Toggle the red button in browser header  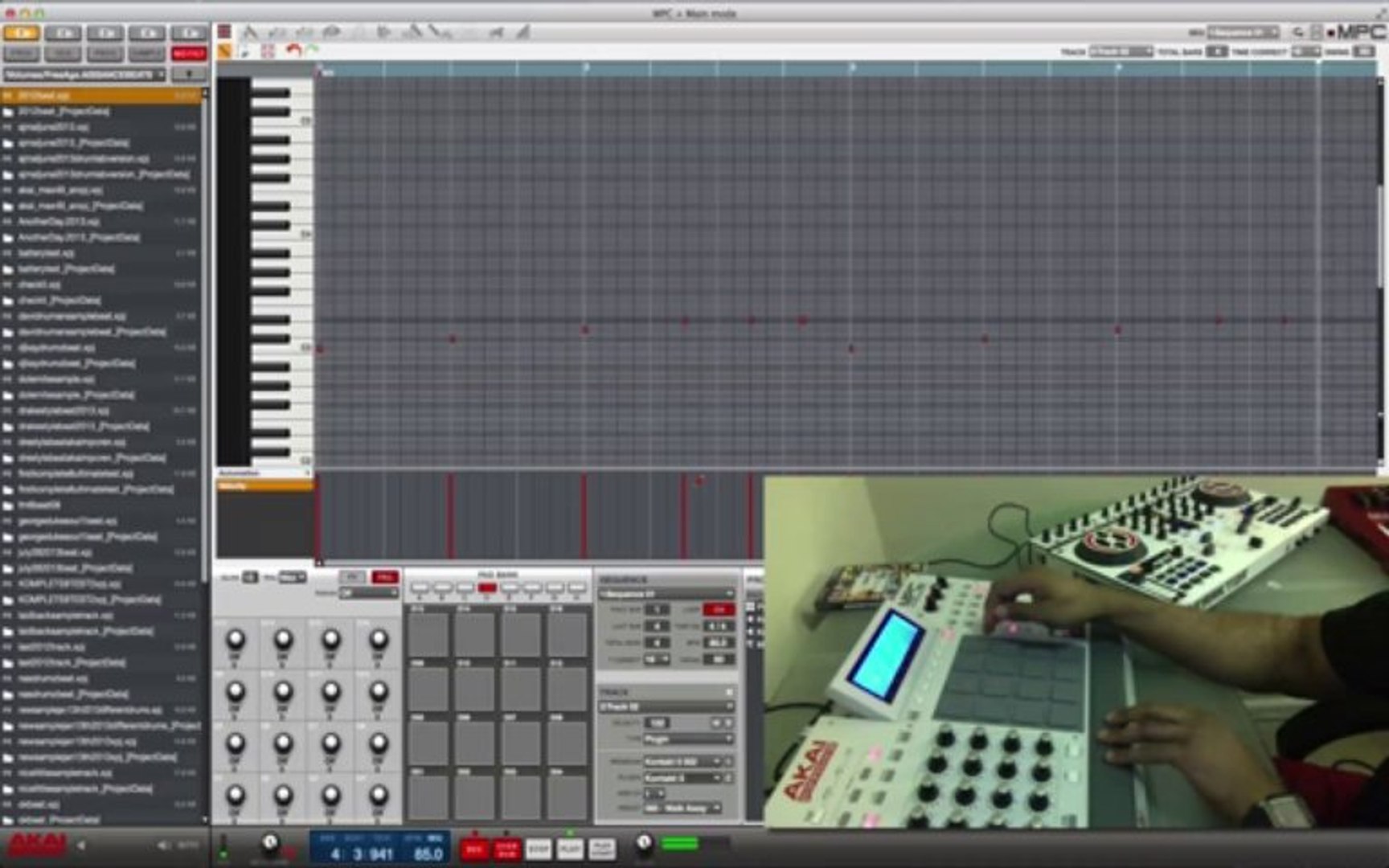coord(189,54)
